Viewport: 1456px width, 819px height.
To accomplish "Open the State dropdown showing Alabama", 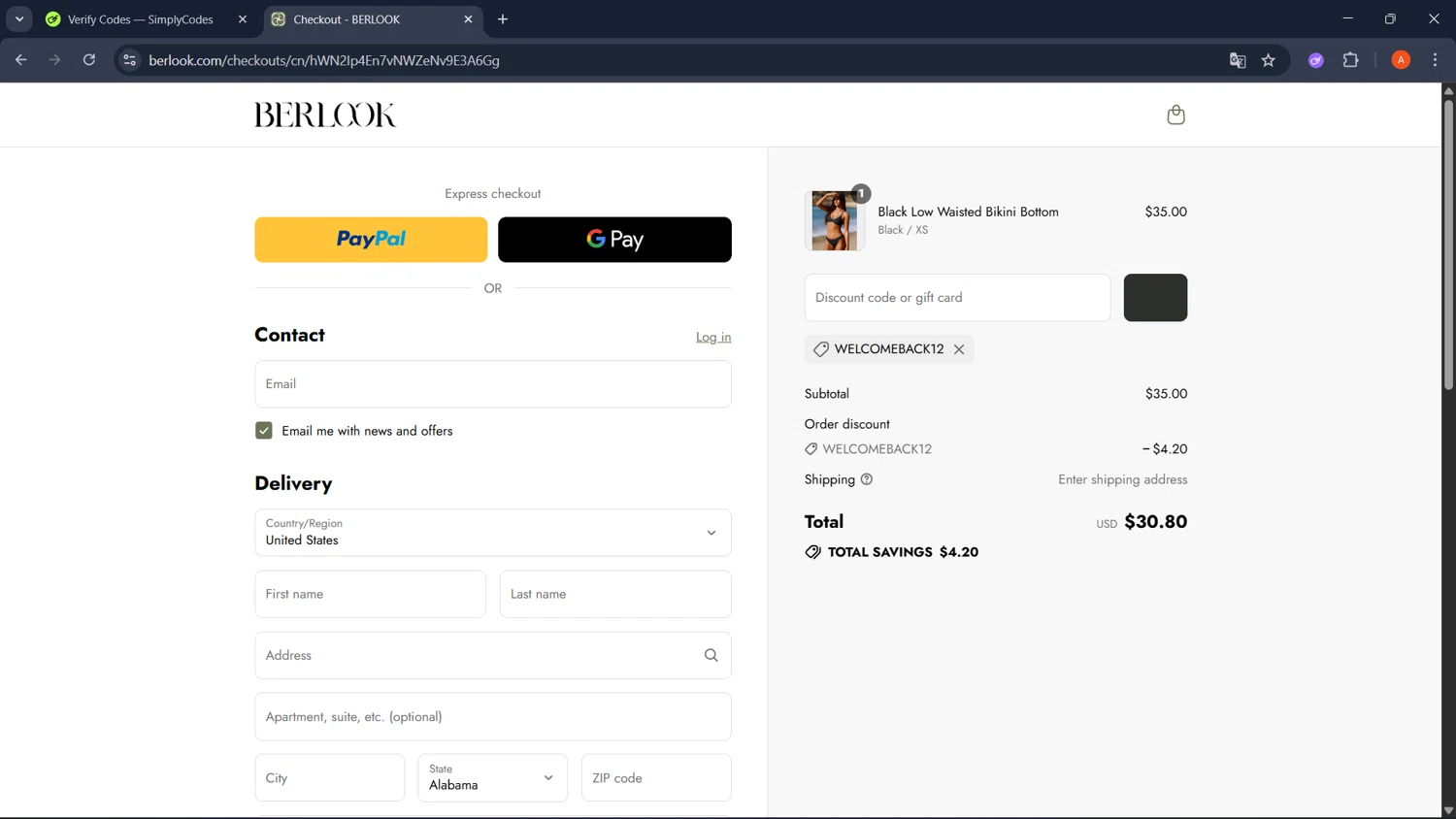I will (493, 778).
